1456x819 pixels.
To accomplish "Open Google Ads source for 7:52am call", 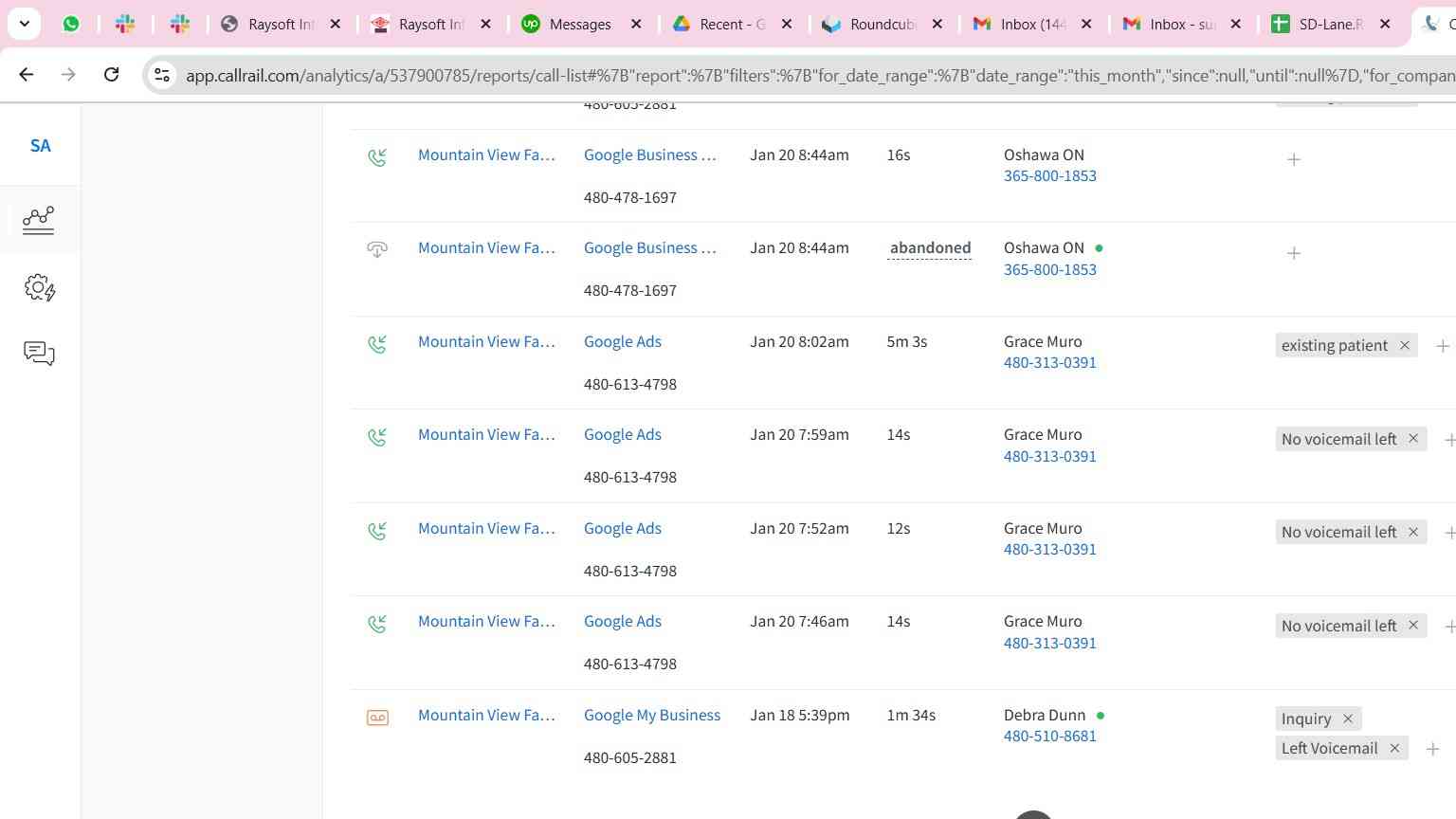I will 623,528.
